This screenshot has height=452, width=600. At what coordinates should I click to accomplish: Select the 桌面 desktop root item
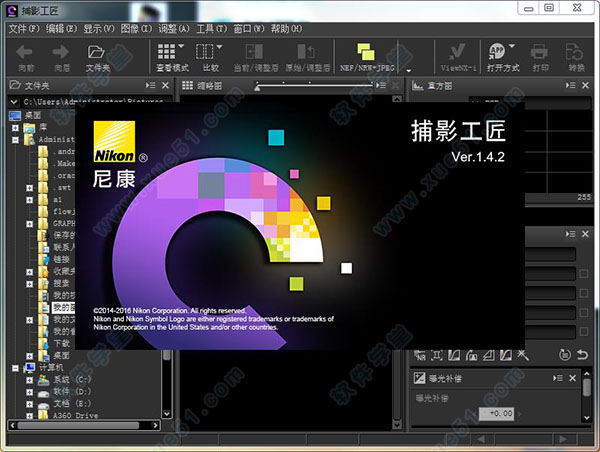[33, 115]
